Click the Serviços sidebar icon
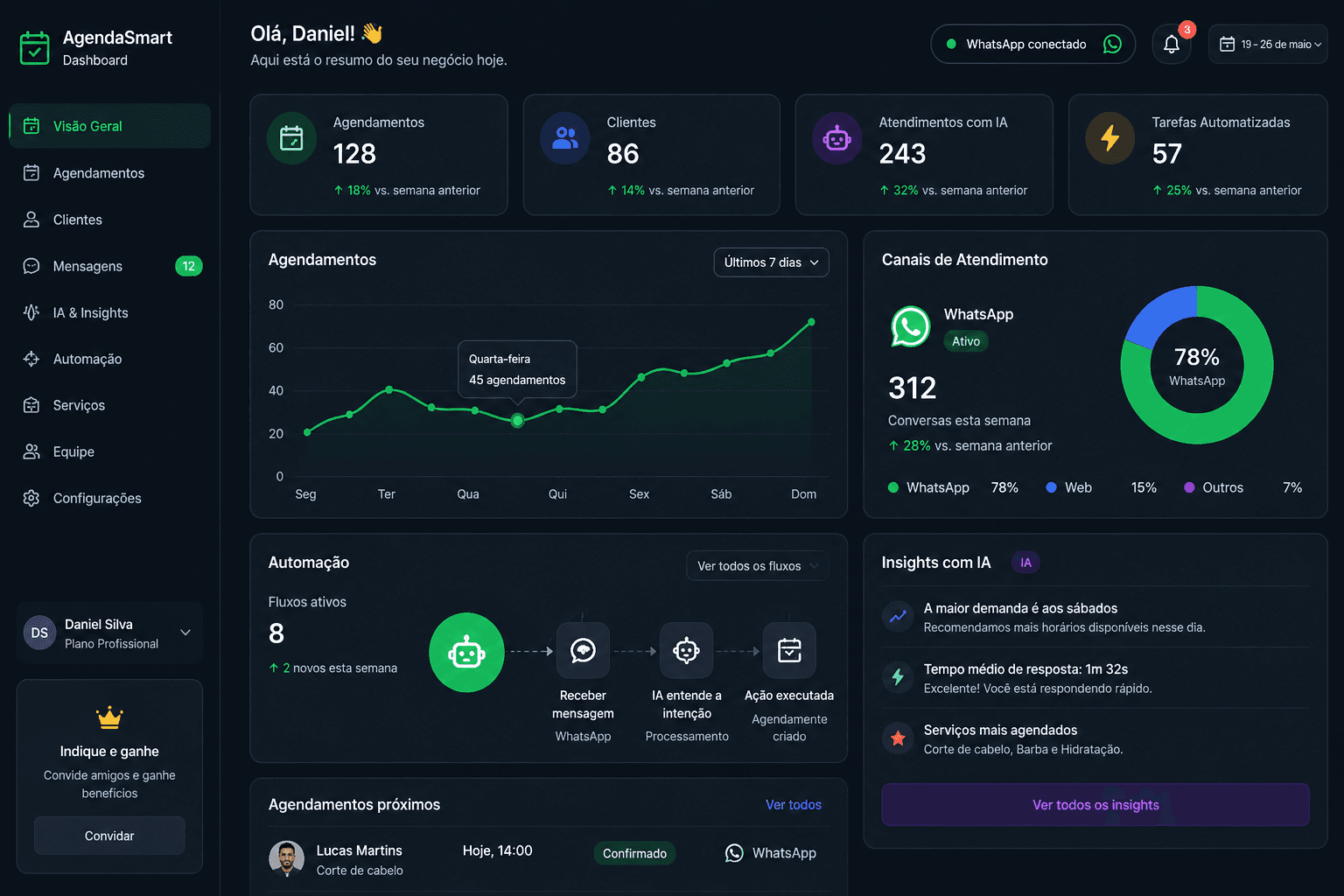Viewport: 1344px width, 896px height. pyautogui.click(x=31, y=405)
